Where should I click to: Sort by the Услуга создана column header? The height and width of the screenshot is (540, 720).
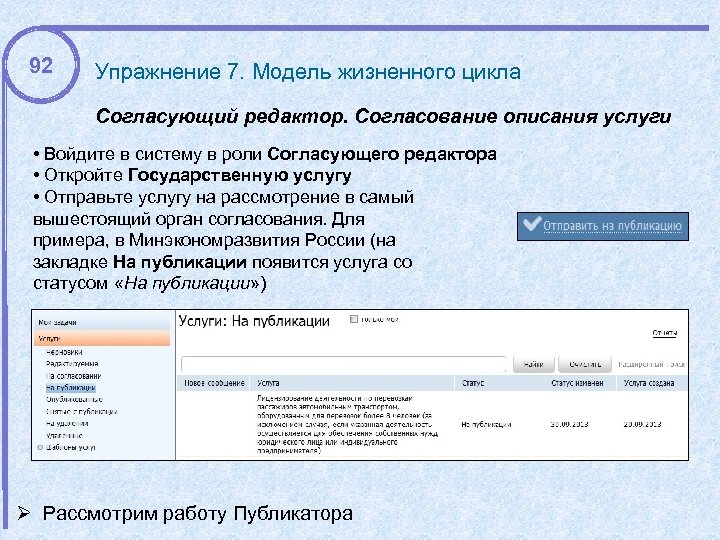tap(652, 383)
